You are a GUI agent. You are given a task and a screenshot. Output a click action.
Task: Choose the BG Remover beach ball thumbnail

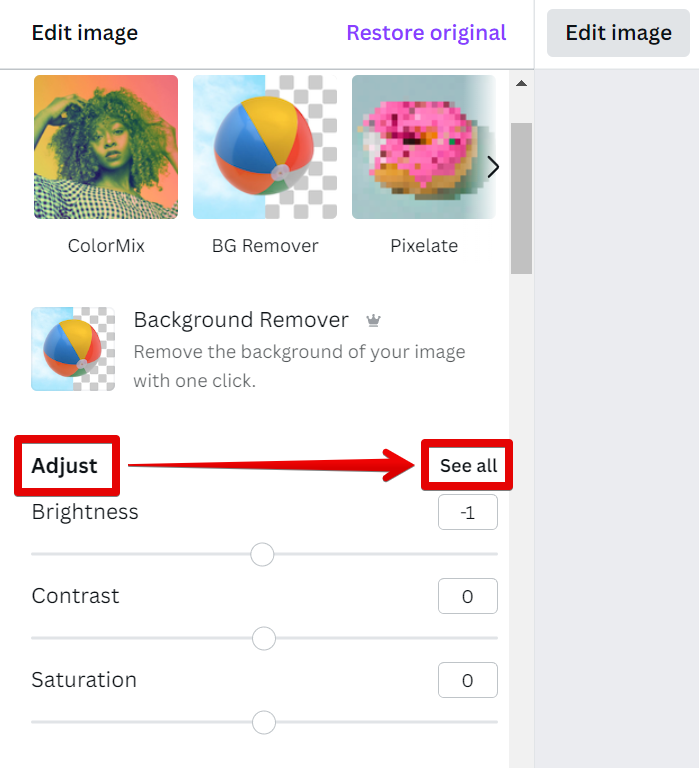coord(265,147)
